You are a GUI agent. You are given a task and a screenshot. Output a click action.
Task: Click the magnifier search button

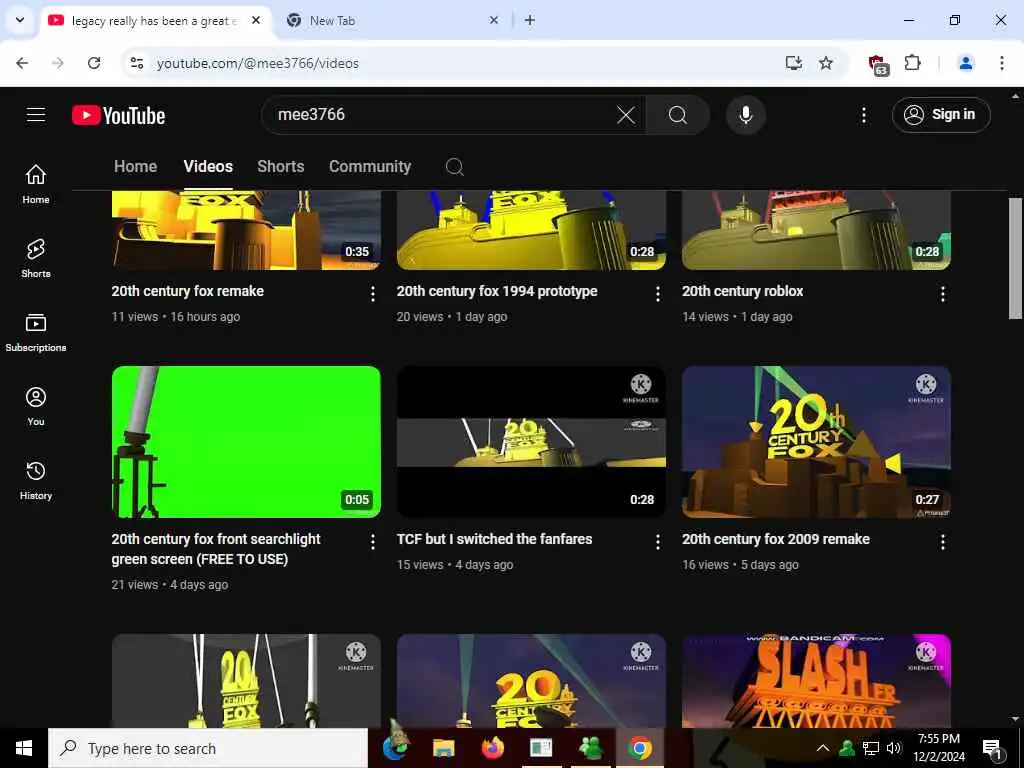(678, 116)
